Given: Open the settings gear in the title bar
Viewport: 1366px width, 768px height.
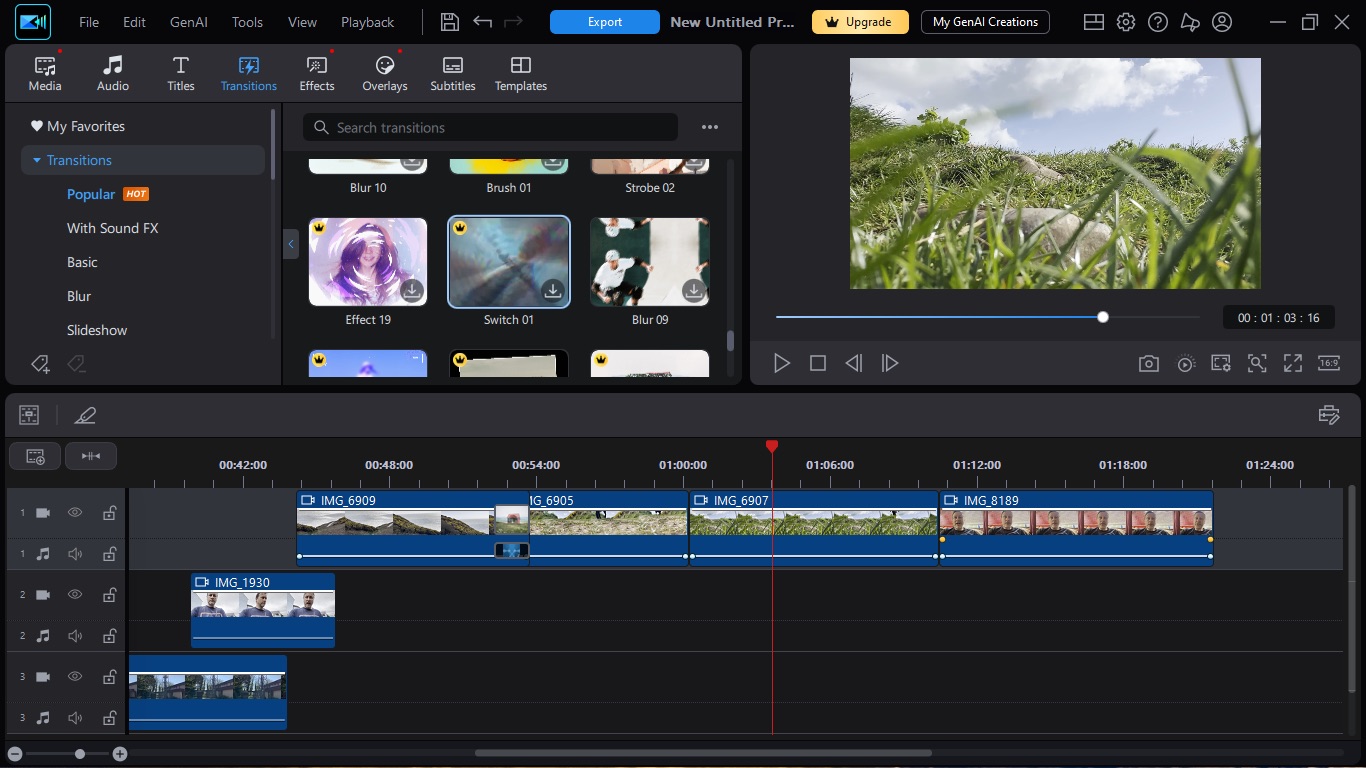Looking at the screenshot, I should click(1126, 22).
